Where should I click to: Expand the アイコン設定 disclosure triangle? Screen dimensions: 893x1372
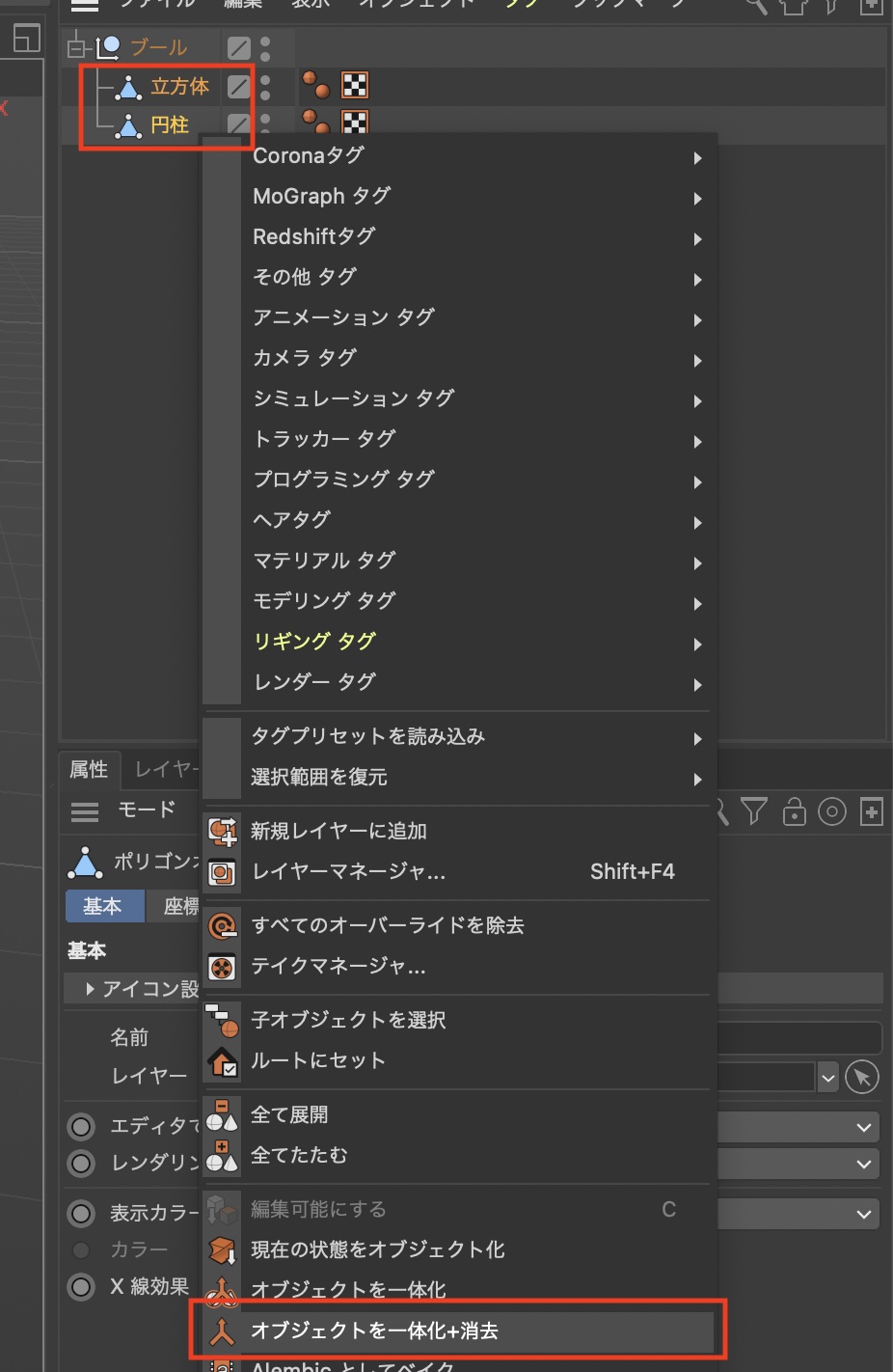pyautogui.click(x=90, y=989)
